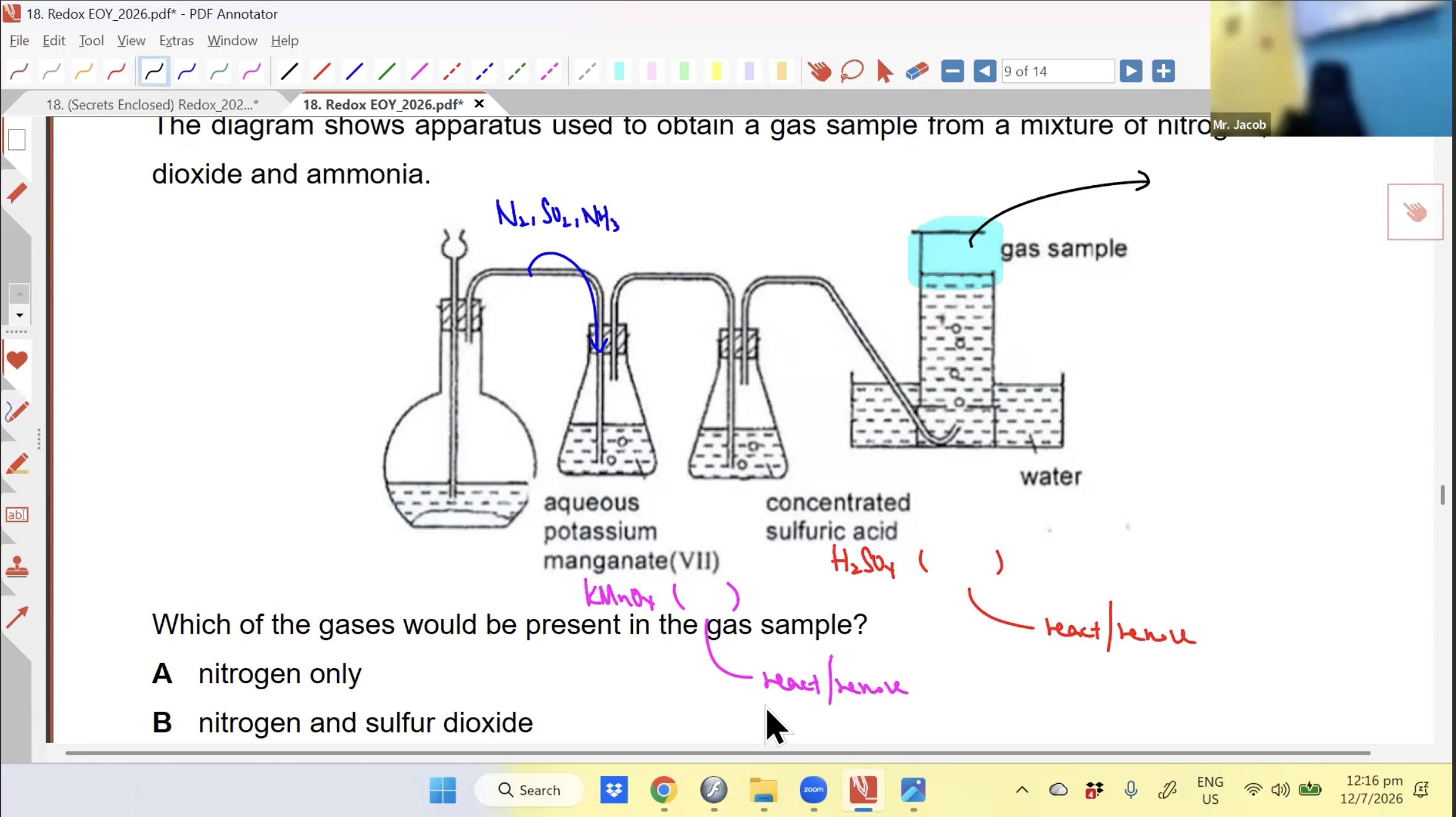Choose the green straight line tool
The width and height of the screenshot is (1456, 817).
(387, 72)
